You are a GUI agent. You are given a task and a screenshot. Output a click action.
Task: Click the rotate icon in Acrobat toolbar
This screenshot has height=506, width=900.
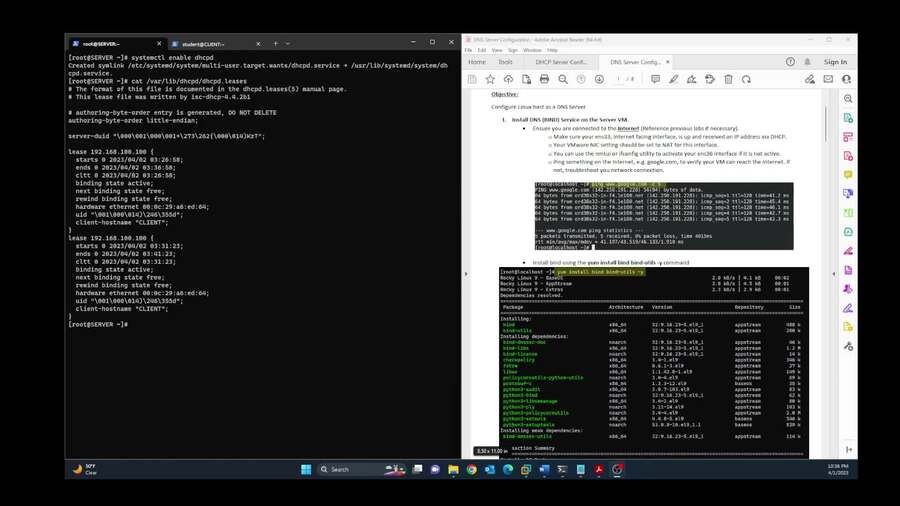pyautogui.click(x=748, y=79)
